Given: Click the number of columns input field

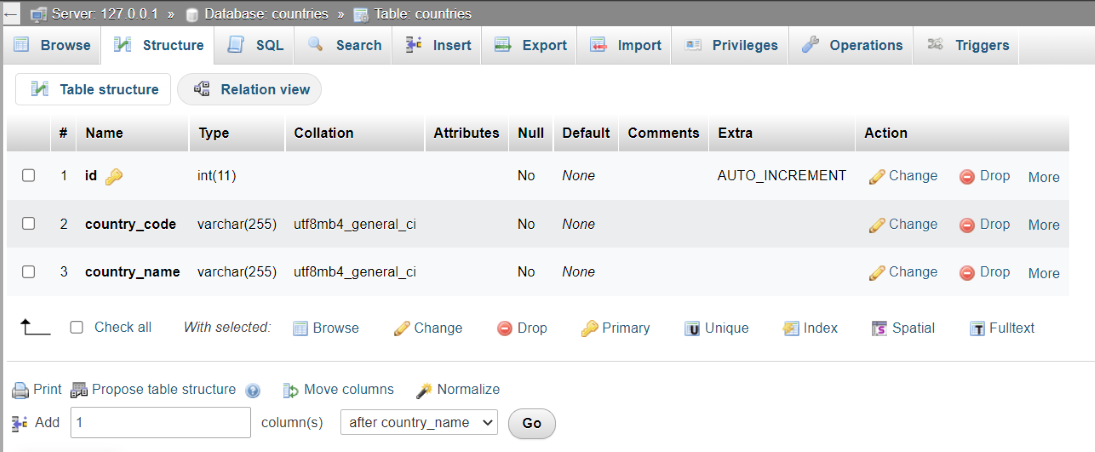Looking at the screenshot, I should pos(160,422).
